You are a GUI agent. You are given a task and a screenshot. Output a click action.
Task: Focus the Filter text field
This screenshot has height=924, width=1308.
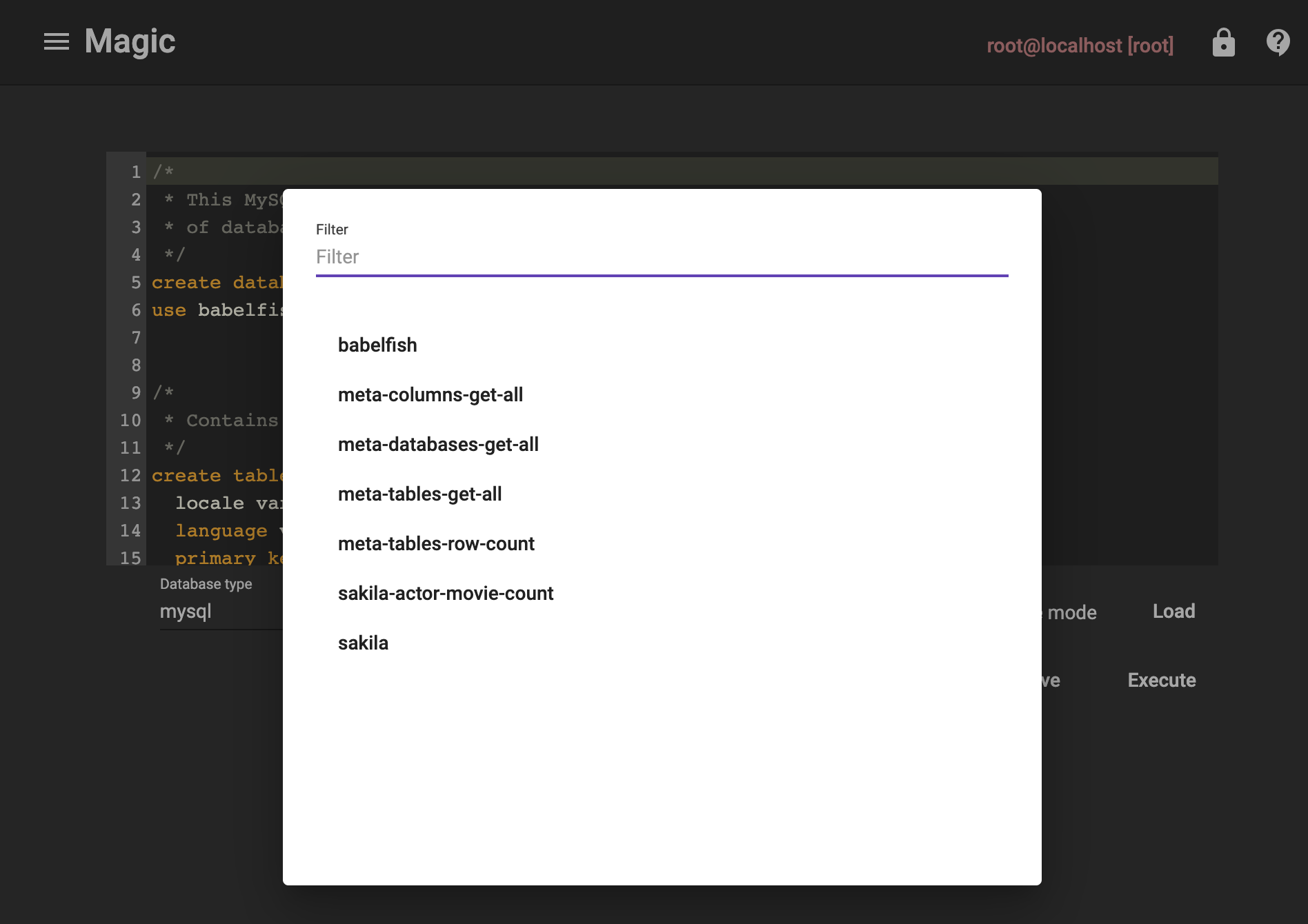click(661, 257)
